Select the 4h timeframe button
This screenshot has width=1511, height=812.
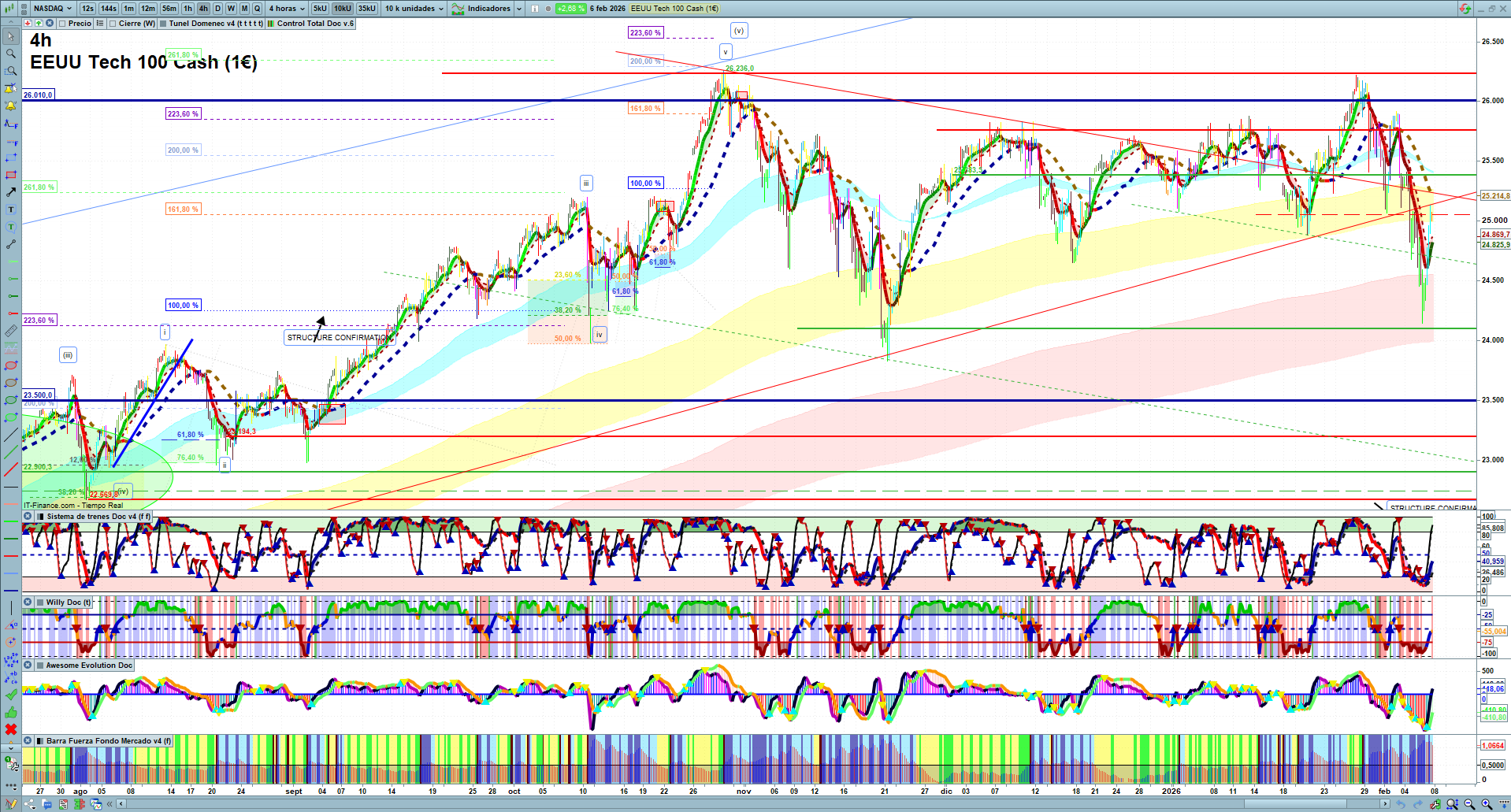coord(203,9)
